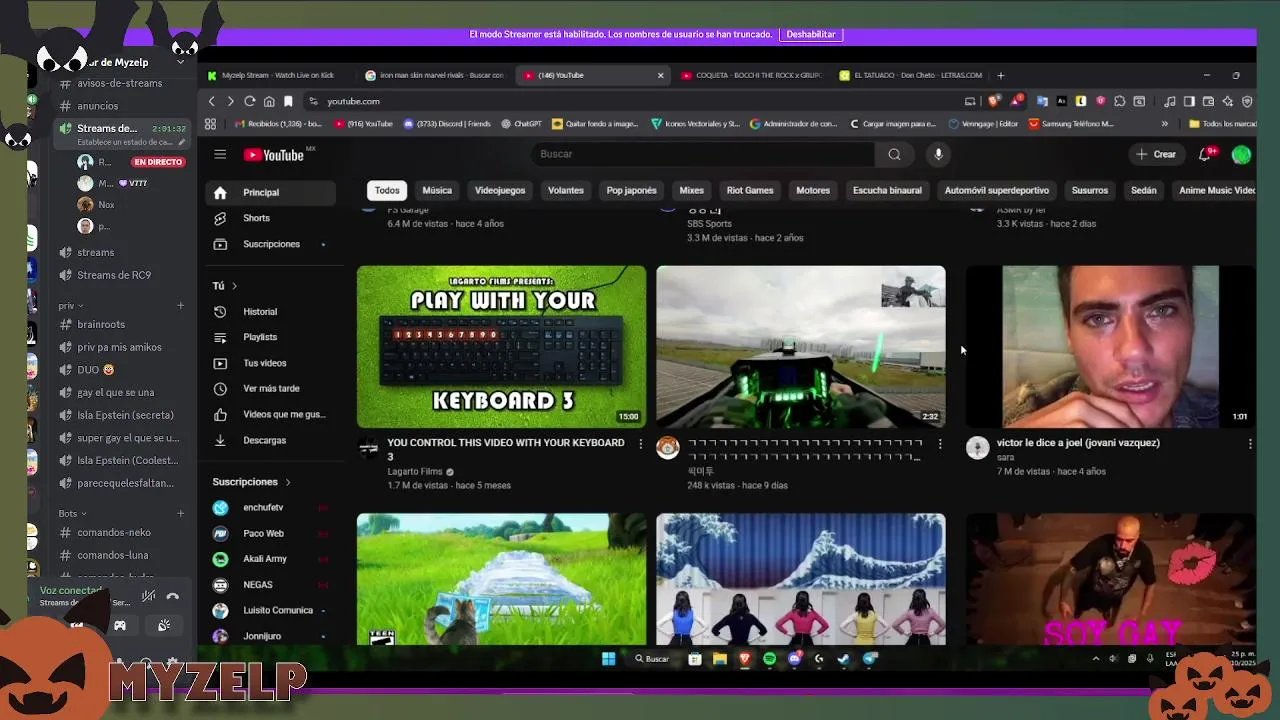Screen dimensions: 1280x720
Task: Open the browser apps grid on bookmarks bar
Action: click(x=210, y=124)
